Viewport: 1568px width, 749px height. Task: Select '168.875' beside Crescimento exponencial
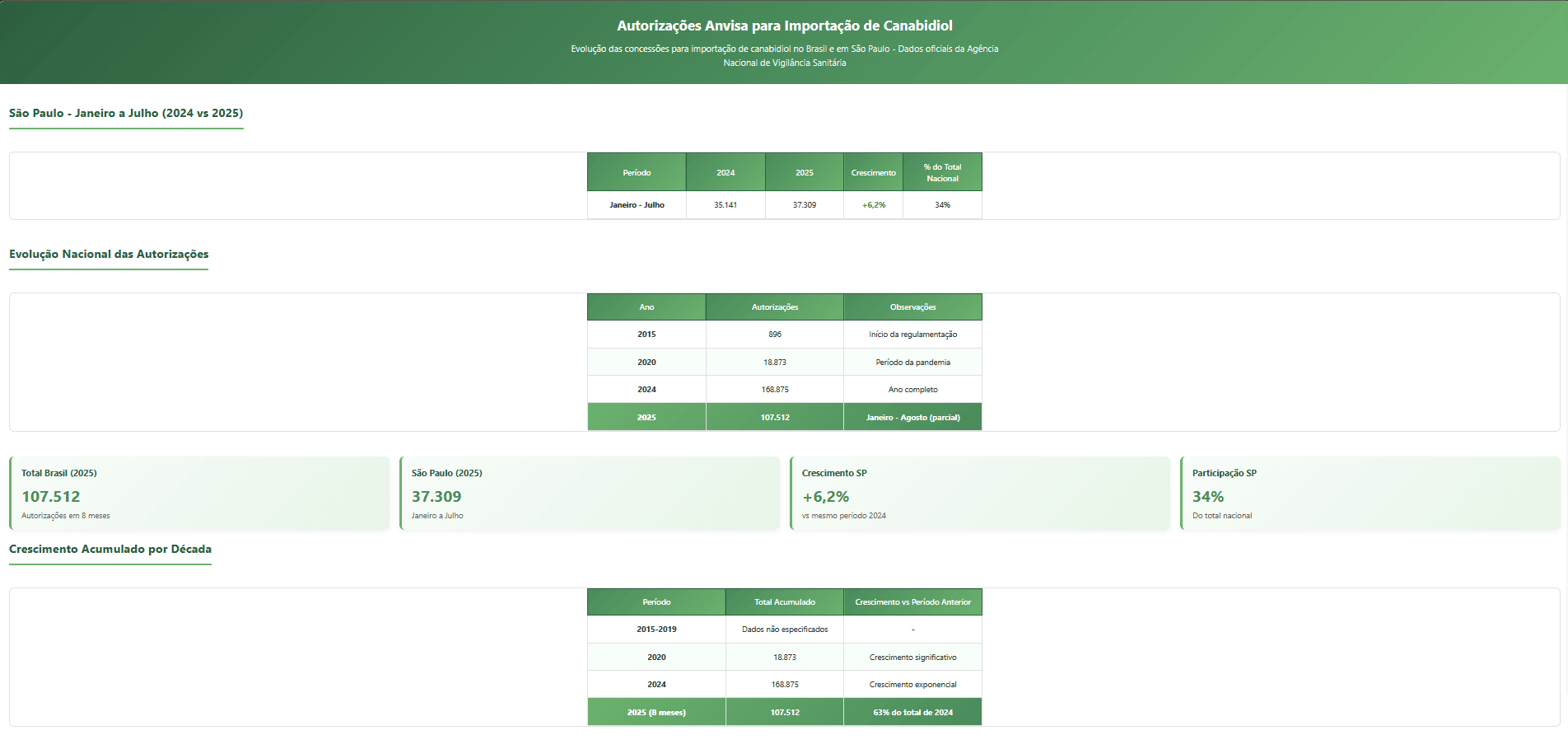(785, 684)
